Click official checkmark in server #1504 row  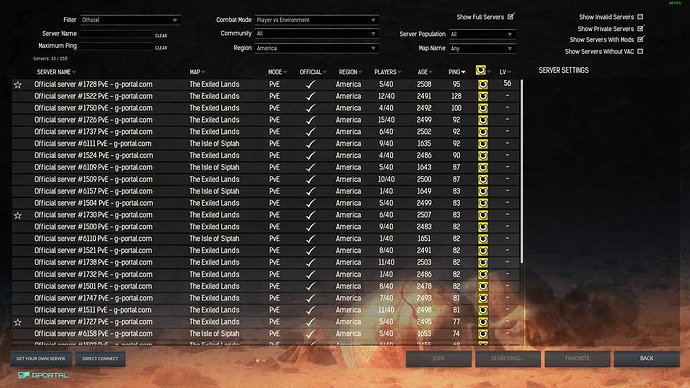[311, 203]
